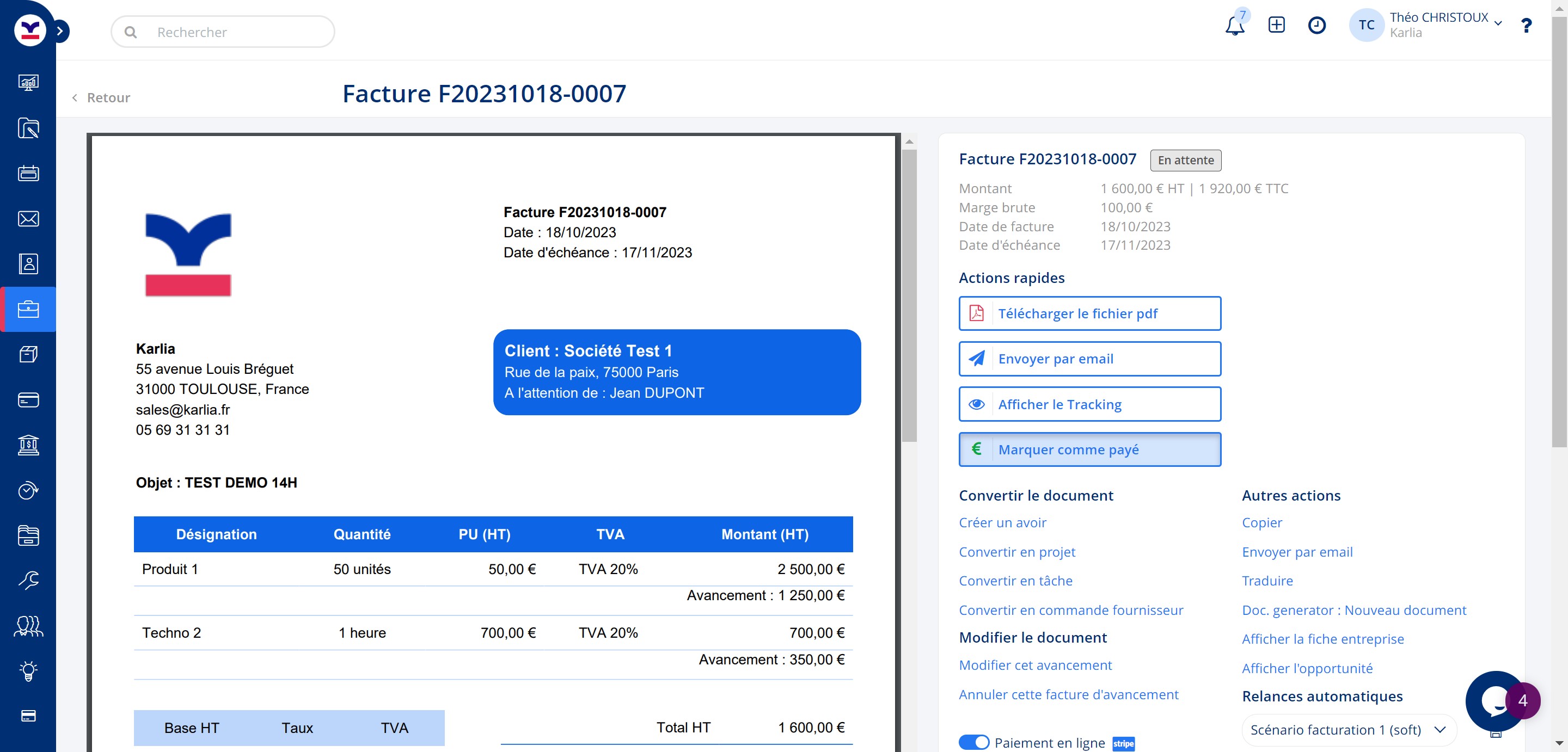
Task: Open the notifications bell icon
Action: (x=1234, y=26)
